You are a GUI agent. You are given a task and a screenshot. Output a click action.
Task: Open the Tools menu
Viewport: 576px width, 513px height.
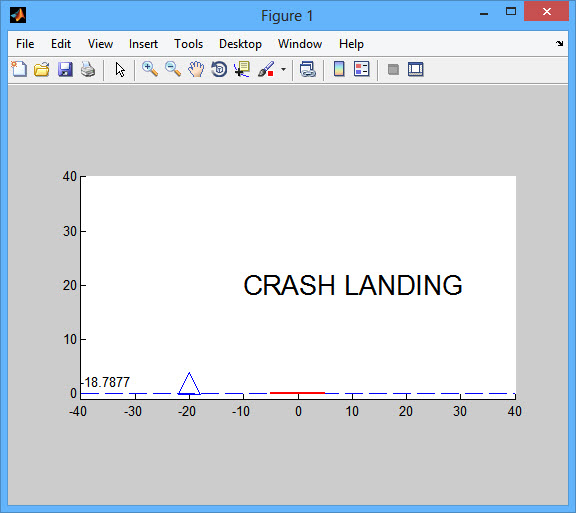[x=188, y=44]
